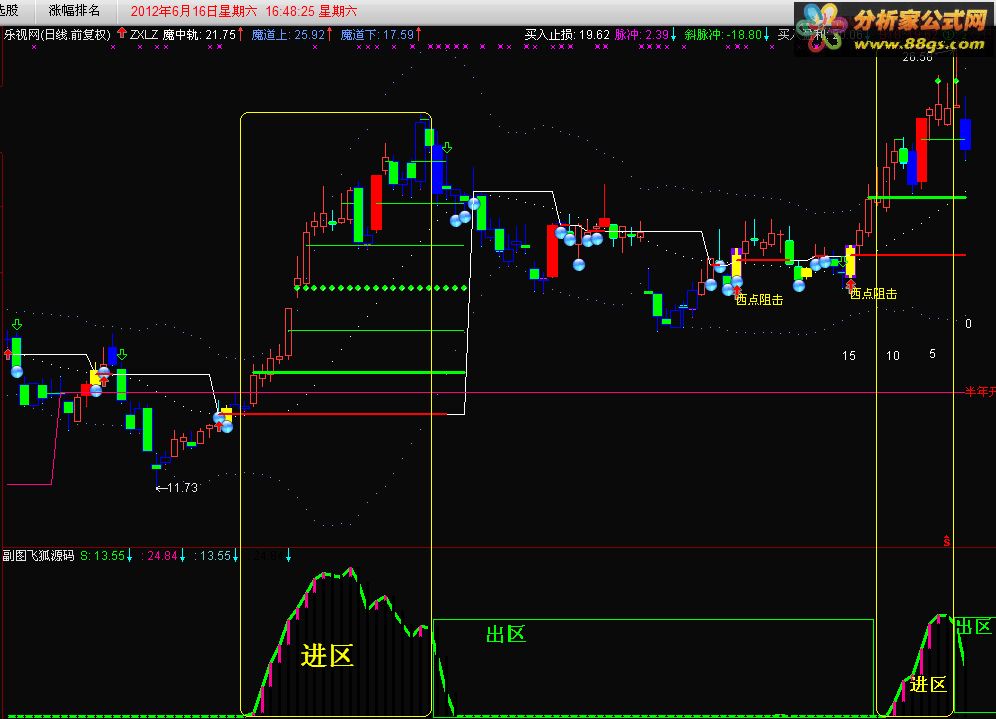Viewport: 996px width, 719px height.
Task: Click the right 西点阻击 signal label
Action: tap(873, 293)
